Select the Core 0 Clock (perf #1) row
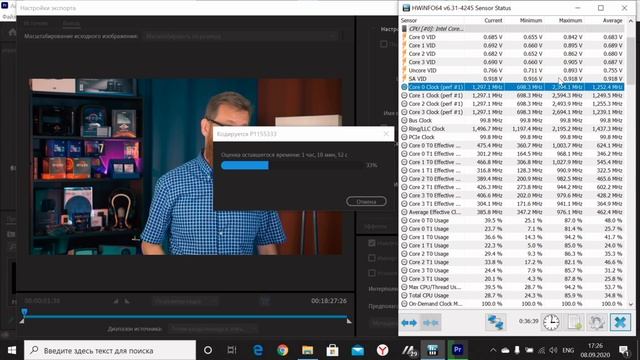640x360 pixels. coord(512,87)
